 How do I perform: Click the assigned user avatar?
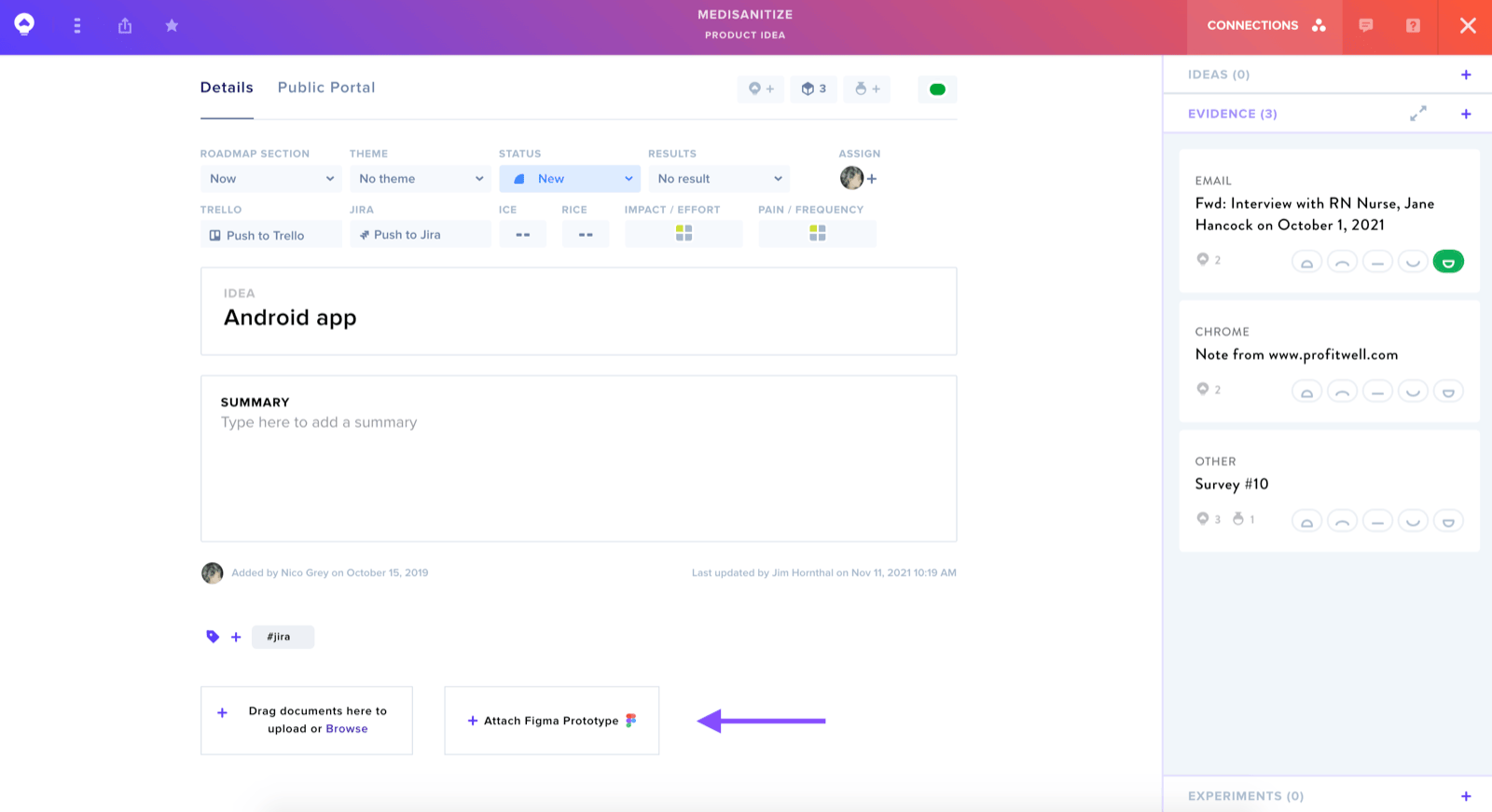point(851,178)
